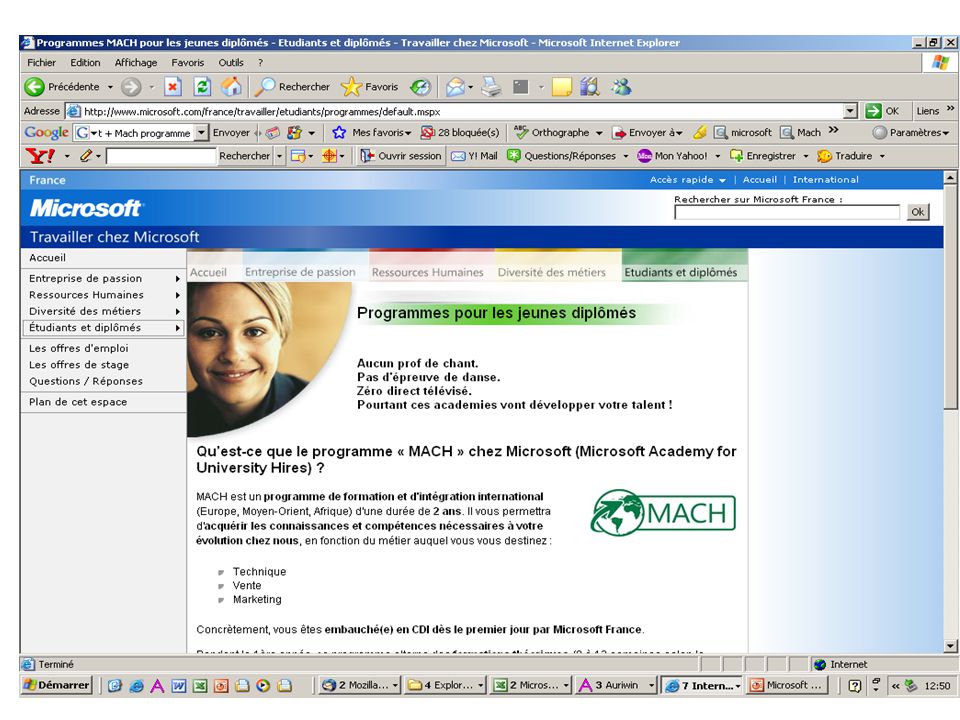Open Les offres de stage link
960x720 pixels.
[79, 365]
